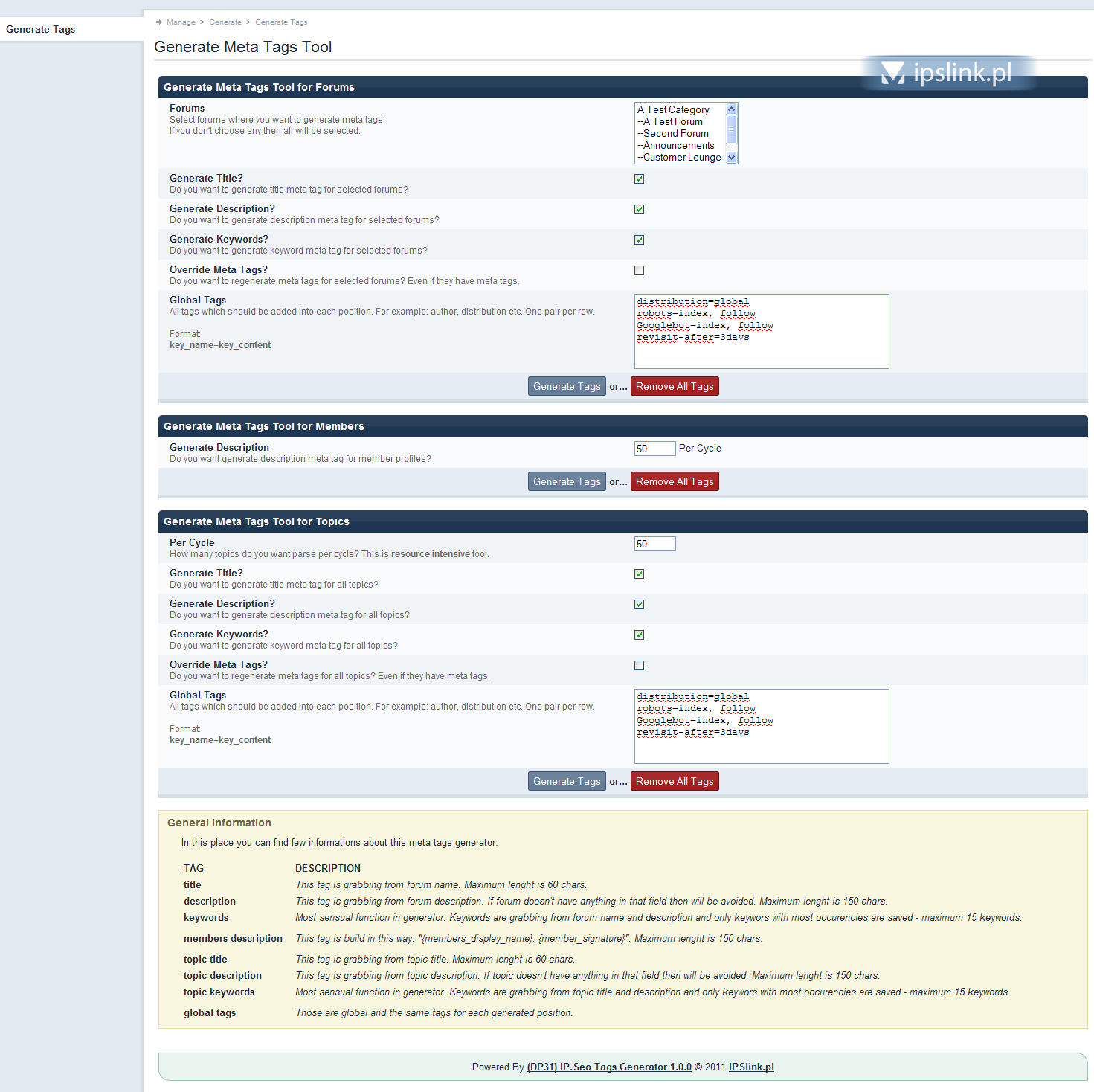Screen dimensions: 1094x1092
Task: Click Generate Tags button for Topics
Action: (x=567, y=782)
